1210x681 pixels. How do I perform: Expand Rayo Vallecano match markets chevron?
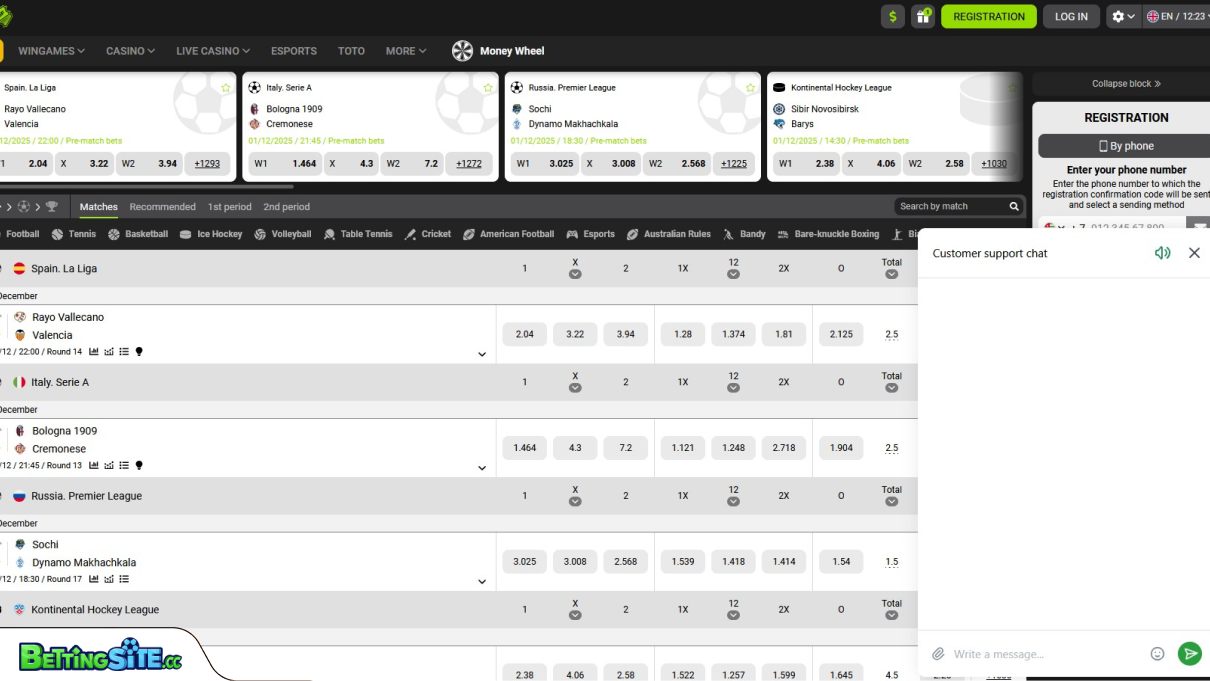point(482,355)
